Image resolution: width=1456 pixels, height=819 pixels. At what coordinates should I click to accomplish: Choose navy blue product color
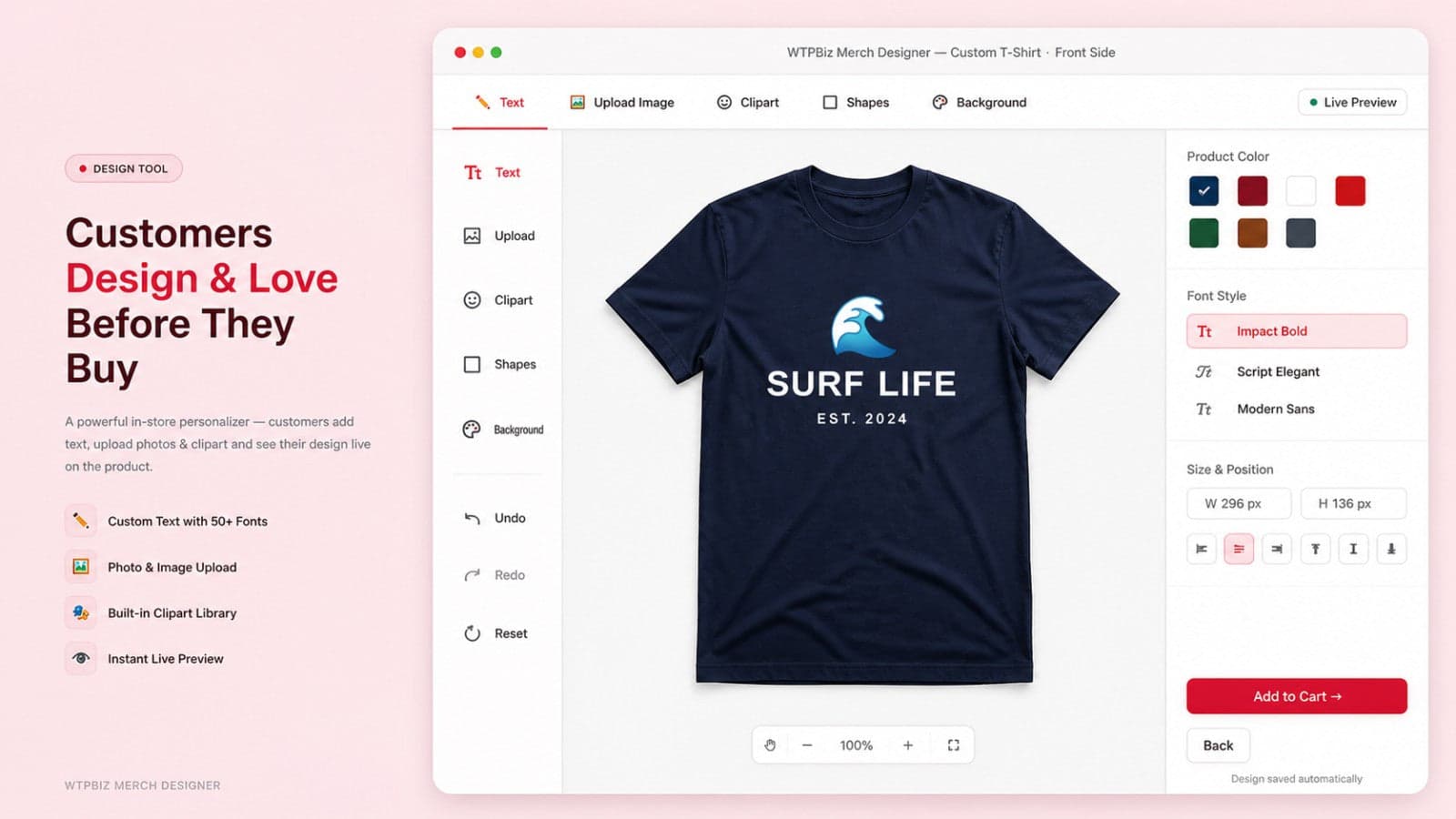(1204, 191)
